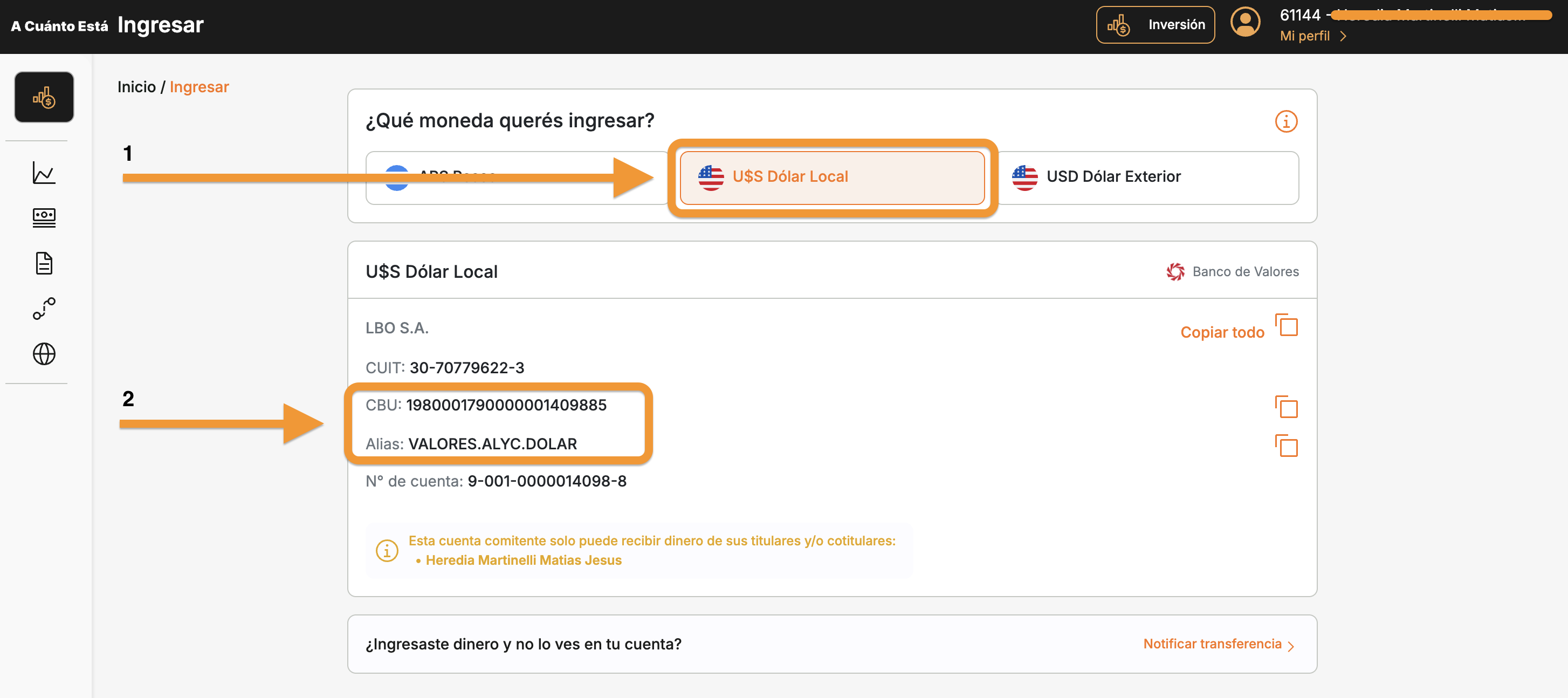Image resolution: width=1568 pixels, height=698 pixels.
Task: Click the banknote icon in the sidebar
Action: pos(43,217)
